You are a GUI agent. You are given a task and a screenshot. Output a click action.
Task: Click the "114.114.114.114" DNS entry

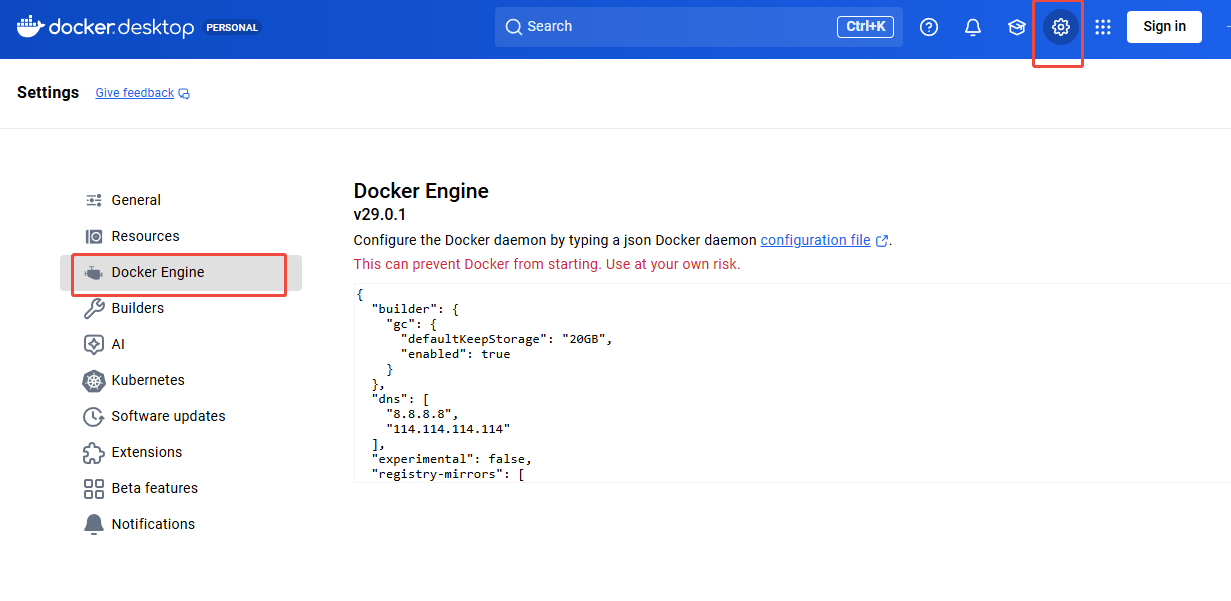pos(448,429)
